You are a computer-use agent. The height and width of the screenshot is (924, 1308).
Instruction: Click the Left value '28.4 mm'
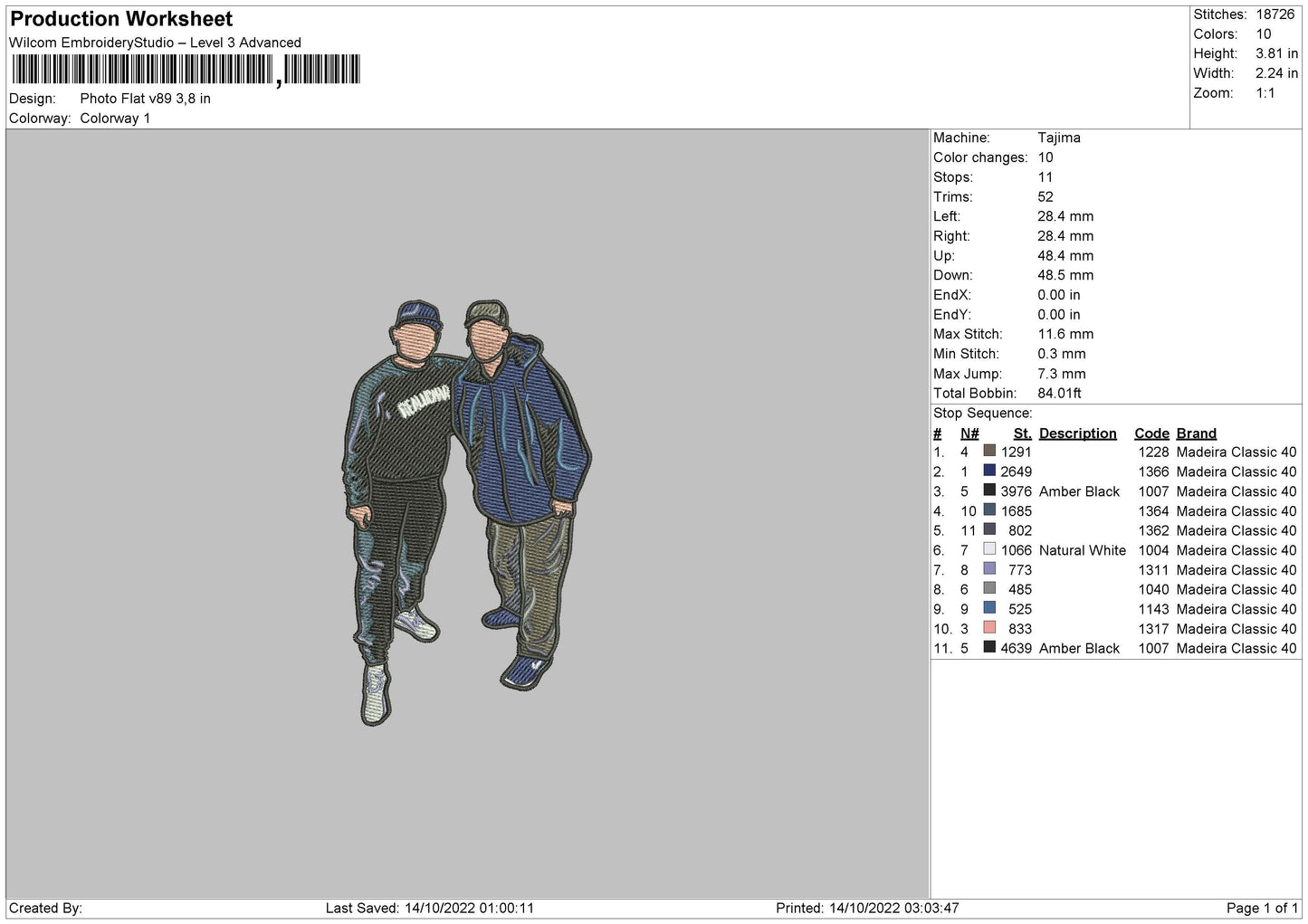pos(1065,216)
